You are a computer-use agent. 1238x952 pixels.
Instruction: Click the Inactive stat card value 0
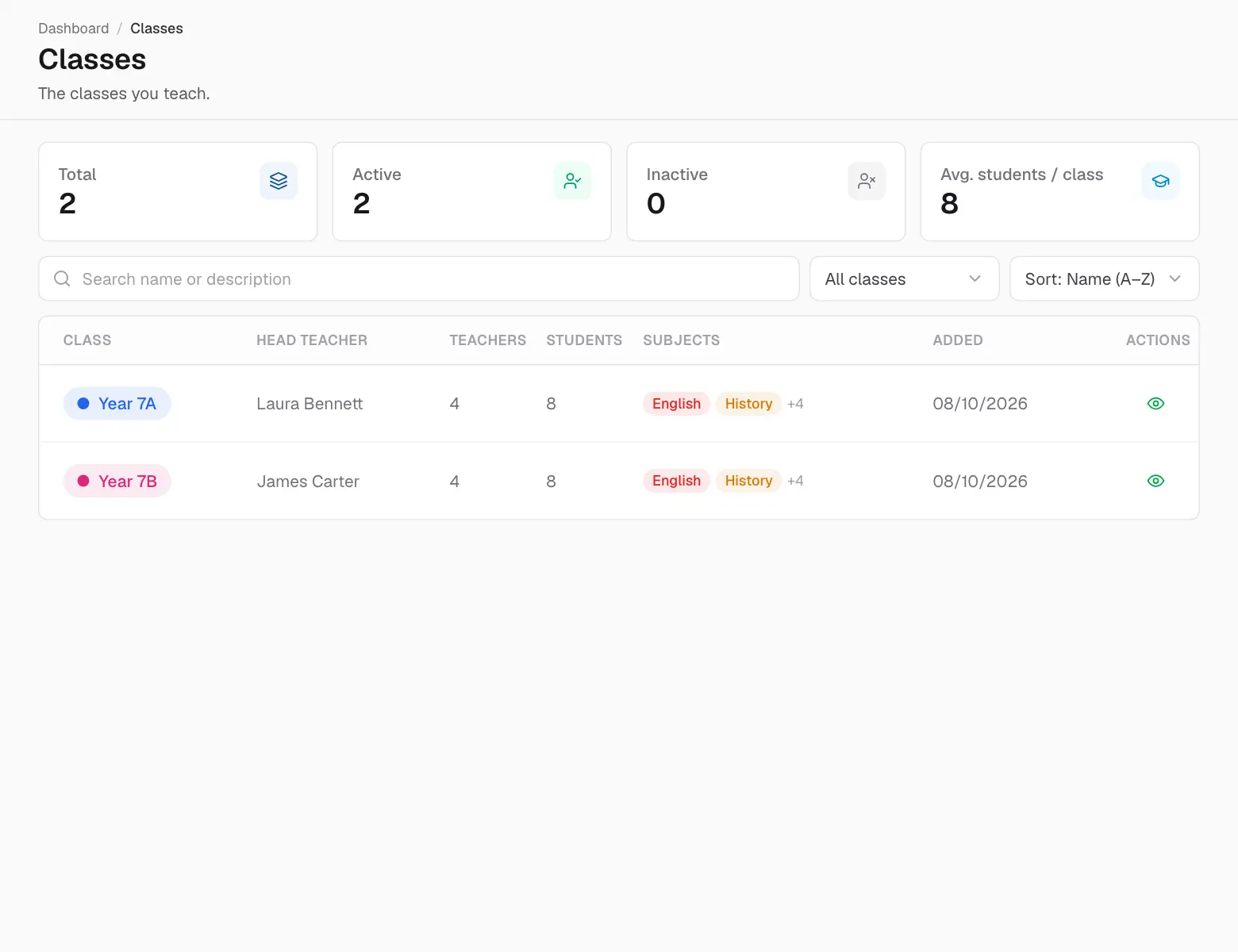tap(656, 204)
